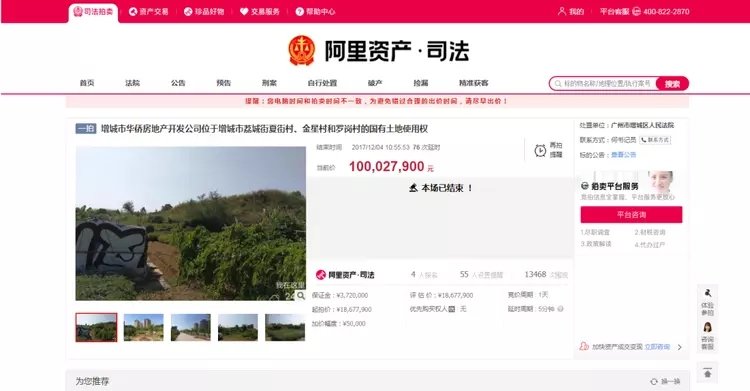This screenshot has height=391, width=750.
Task: Click the help icon next to 延时周期
Action: coord(561,309)
